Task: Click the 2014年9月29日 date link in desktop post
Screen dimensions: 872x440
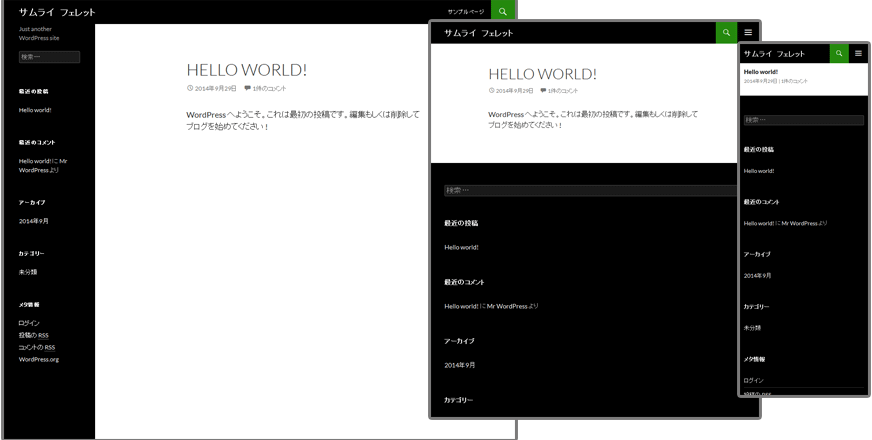Action: tap(215, 89)
